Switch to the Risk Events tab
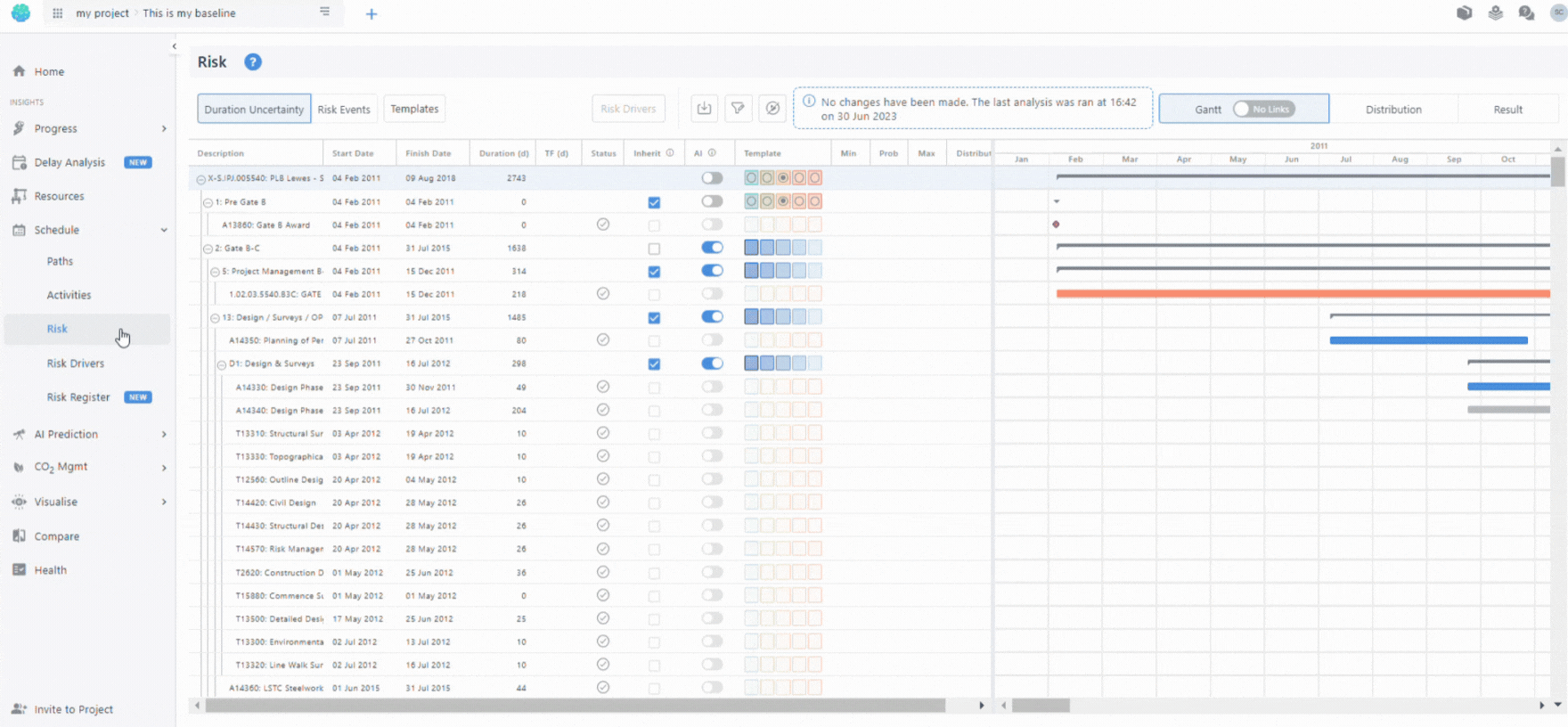The image size is (1568, 727). (x=344, y=110)
